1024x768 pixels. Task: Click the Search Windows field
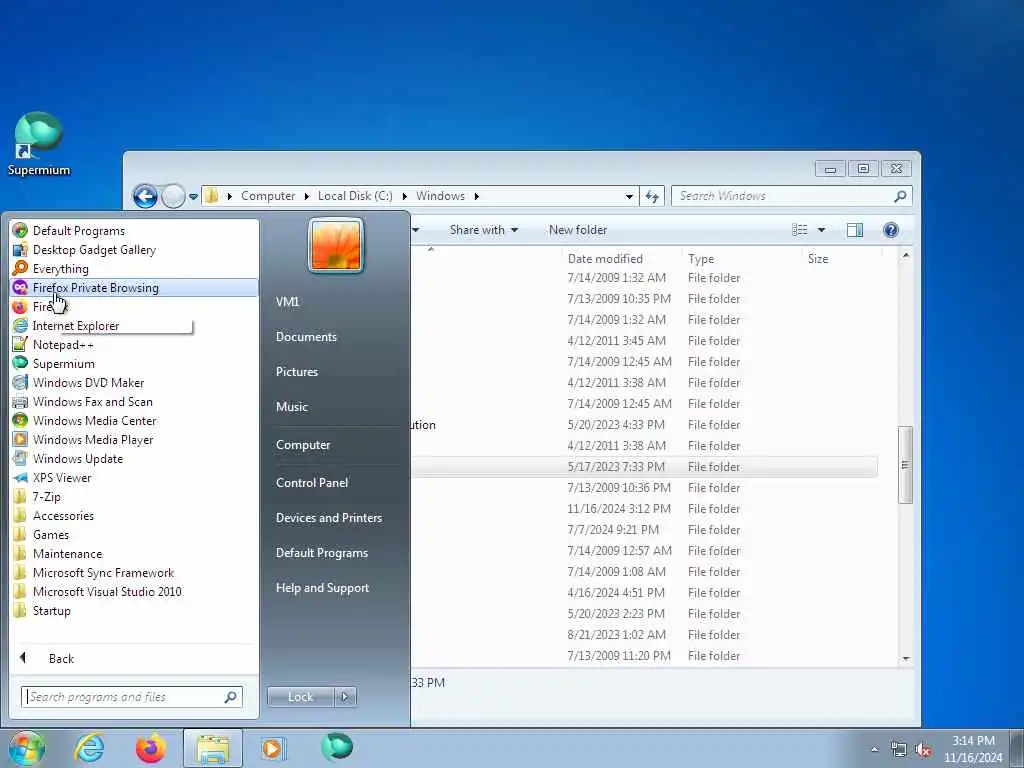(x=791, y=196)
